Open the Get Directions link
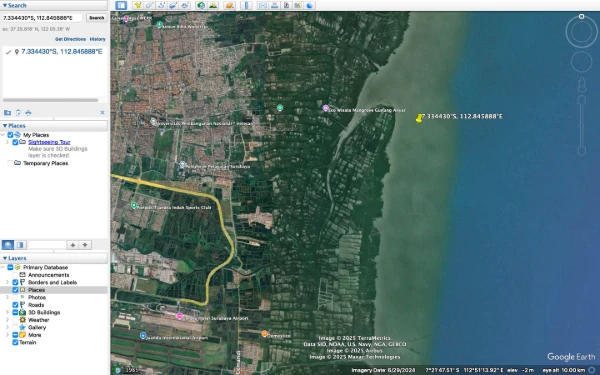This screenshot has height=375, width=600. [x=70, y=39]
